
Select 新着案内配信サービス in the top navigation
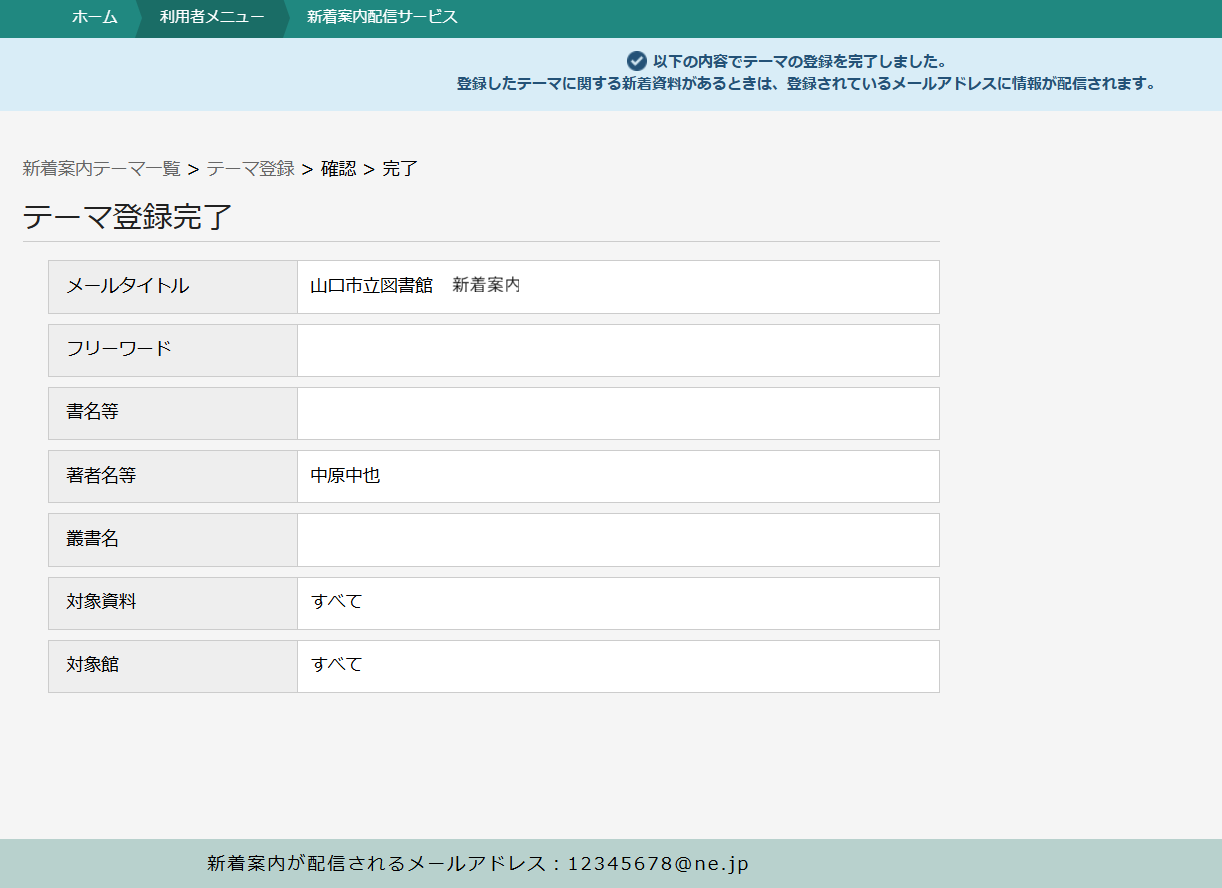(382, 17)
